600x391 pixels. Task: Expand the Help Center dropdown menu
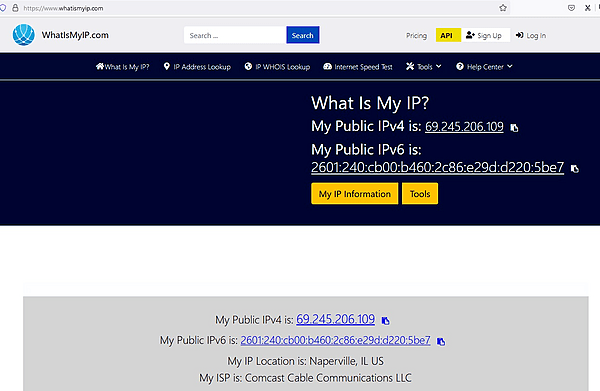click(484, 67)
